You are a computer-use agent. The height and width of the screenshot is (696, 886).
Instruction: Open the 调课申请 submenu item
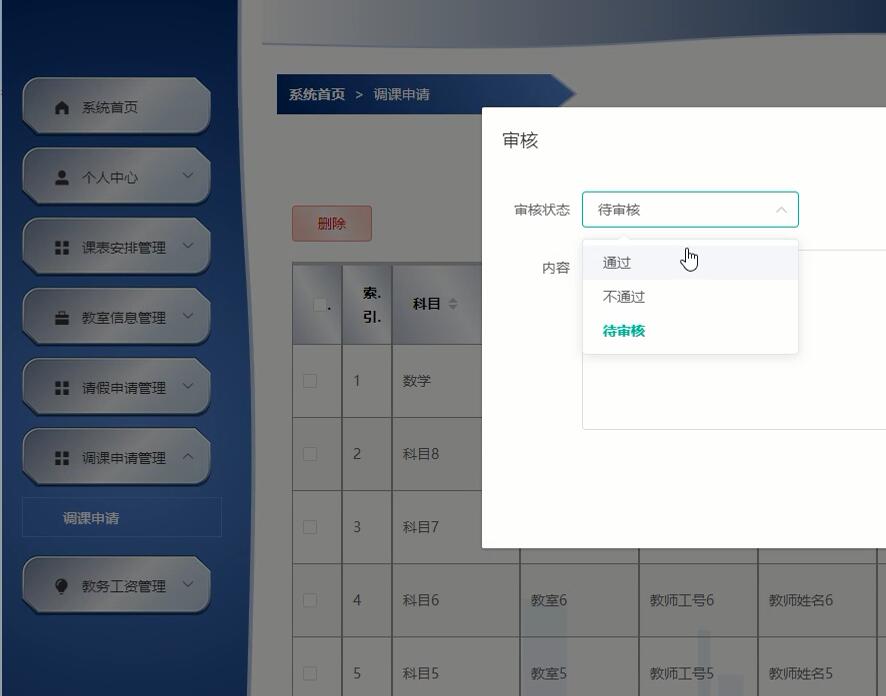click(x=121, y=517)
